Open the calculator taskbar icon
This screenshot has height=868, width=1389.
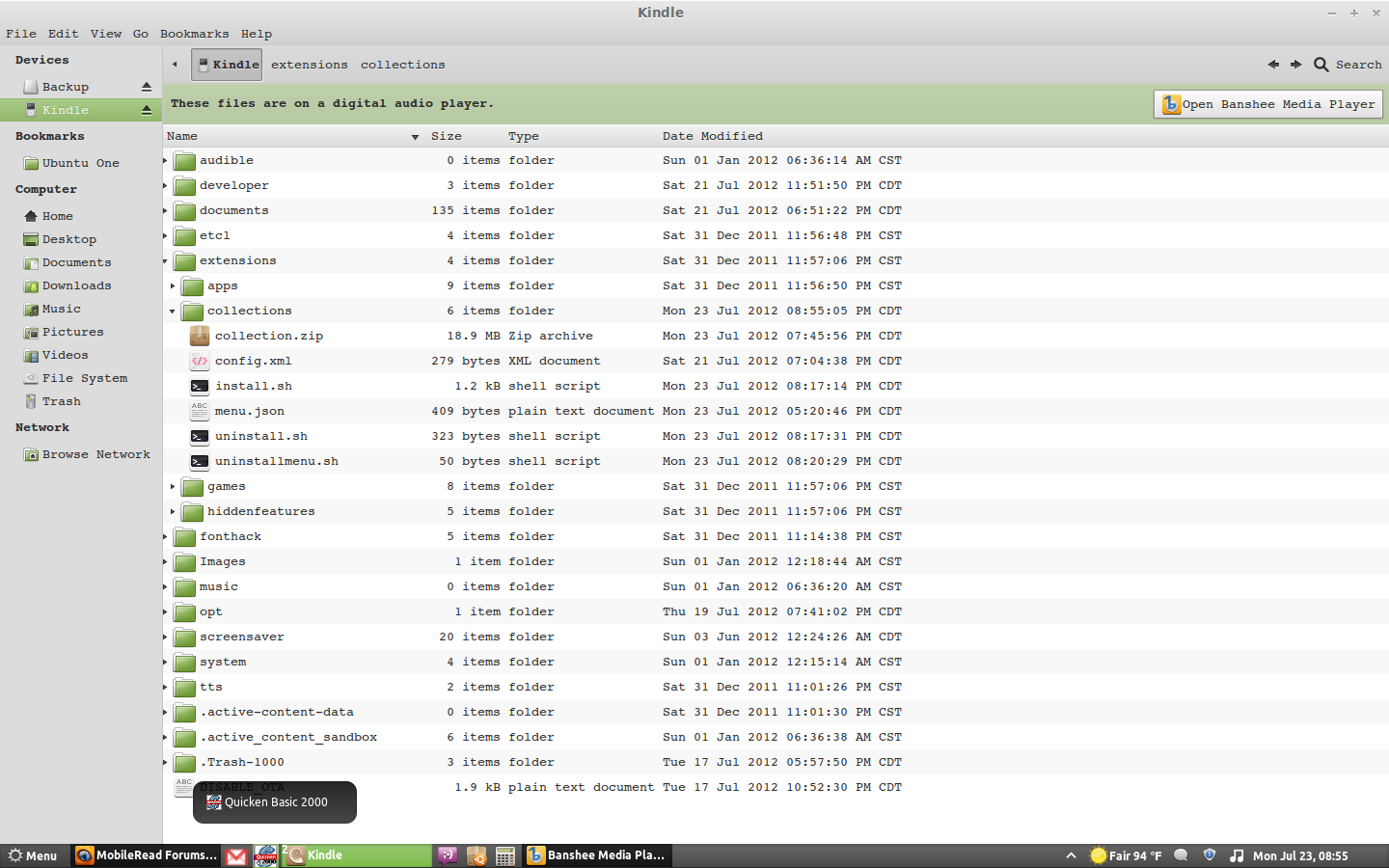505,855
